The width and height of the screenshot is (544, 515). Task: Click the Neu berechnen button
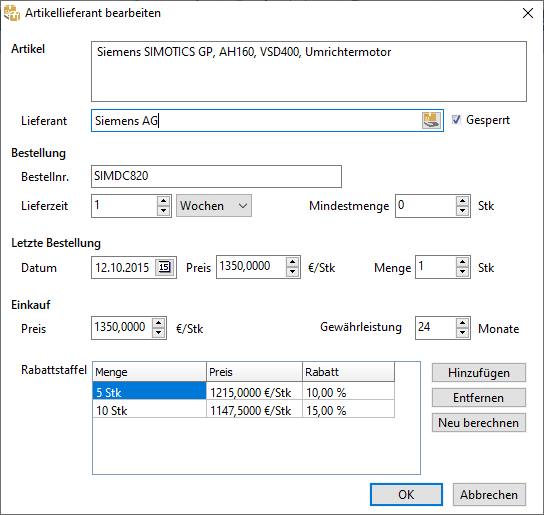(479, 423)
